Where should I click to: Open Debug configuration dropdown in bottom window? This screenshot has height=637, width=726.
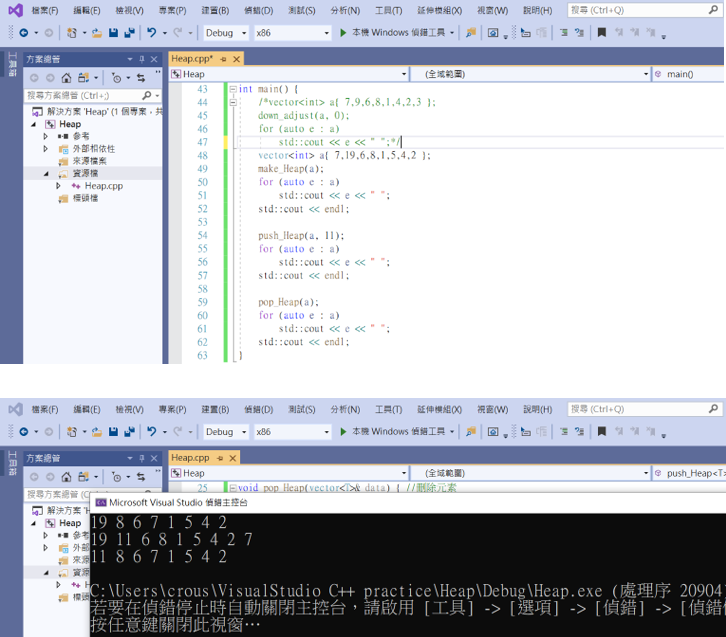pos(226,432)
